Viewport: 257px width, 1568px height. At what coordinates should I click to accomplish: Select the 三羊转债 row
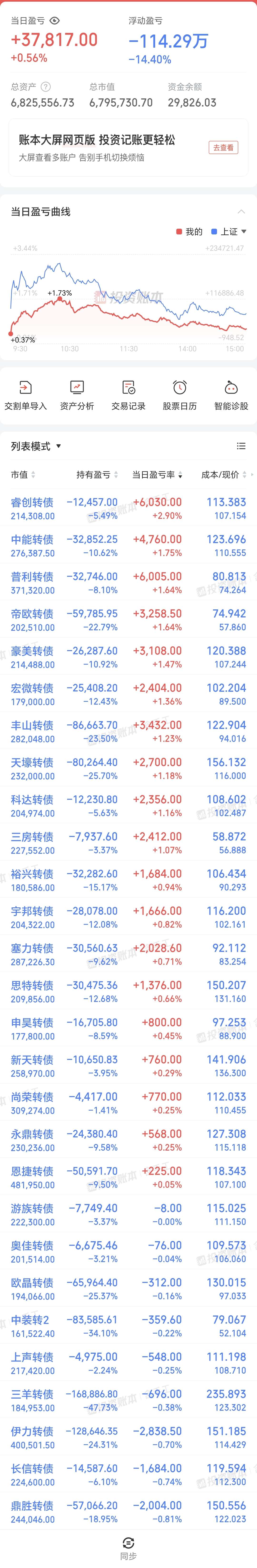pos(128,1400)
